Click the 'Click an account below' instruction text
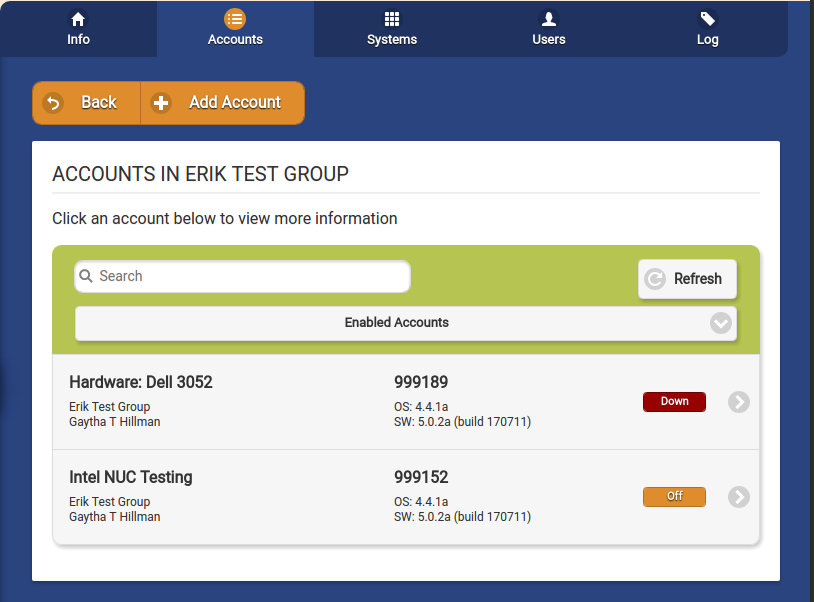The width and height of the screenshot is (814, 602). click(x=225, y=219)
